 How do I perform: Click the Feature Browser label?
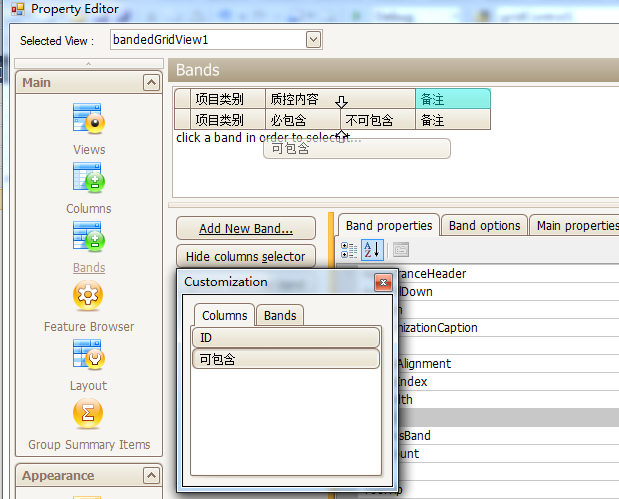89,326
